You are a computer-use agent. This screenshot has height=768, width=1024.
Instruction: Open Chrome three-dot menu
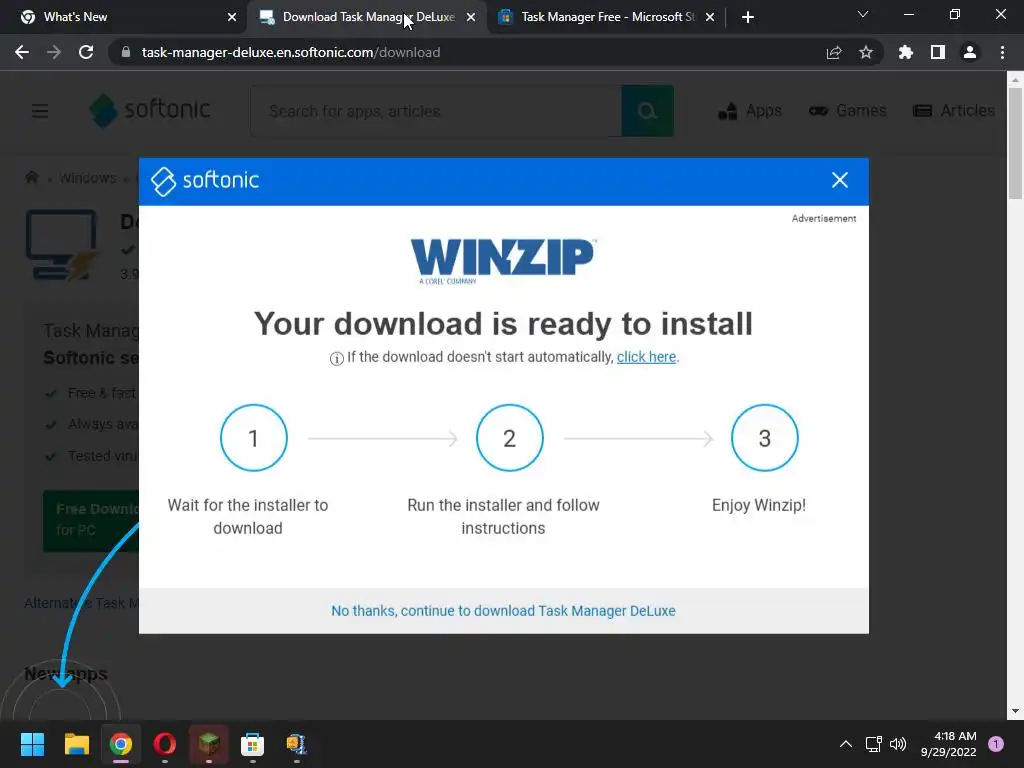pos(1002,52)
